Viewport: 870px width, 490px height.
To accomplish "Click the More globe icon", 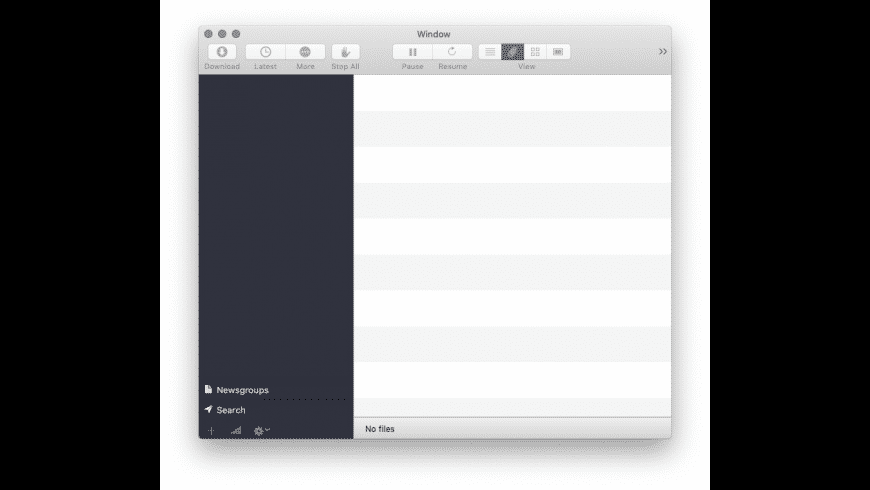I will 305,52.
